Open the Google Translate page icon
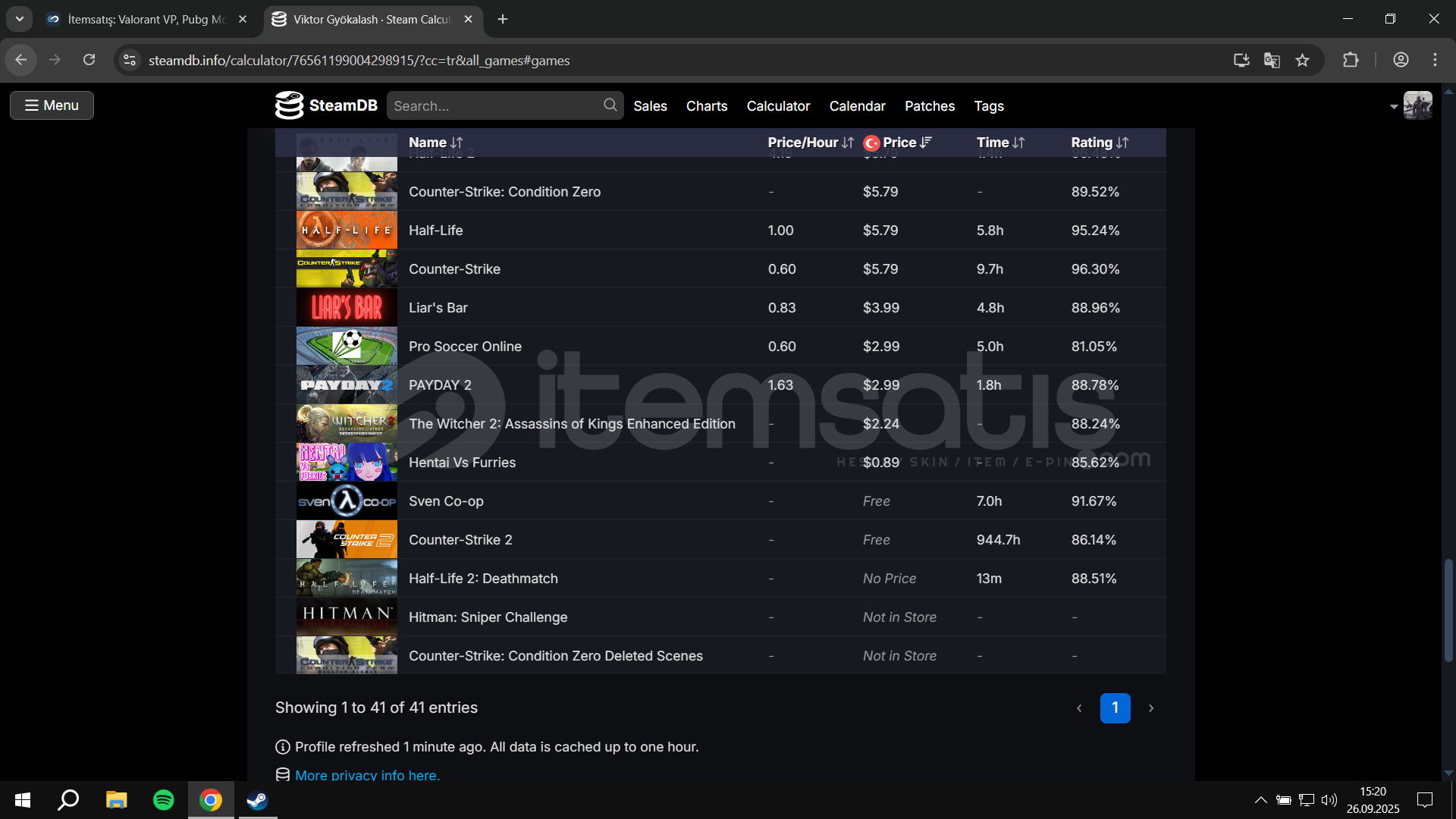This screenshot has height=819, width=1456. pos(1272,60)
